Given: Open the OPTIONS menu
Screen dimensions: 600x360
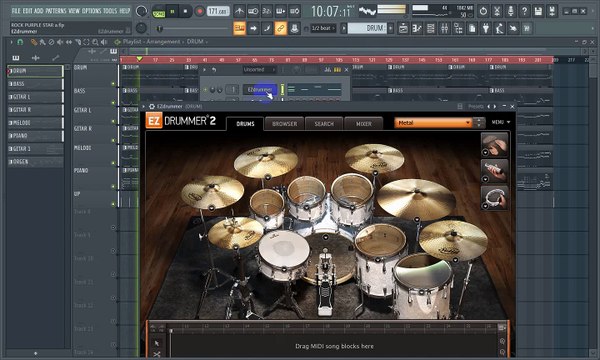Looking at the screenshot, I should (x=92, y=11).
